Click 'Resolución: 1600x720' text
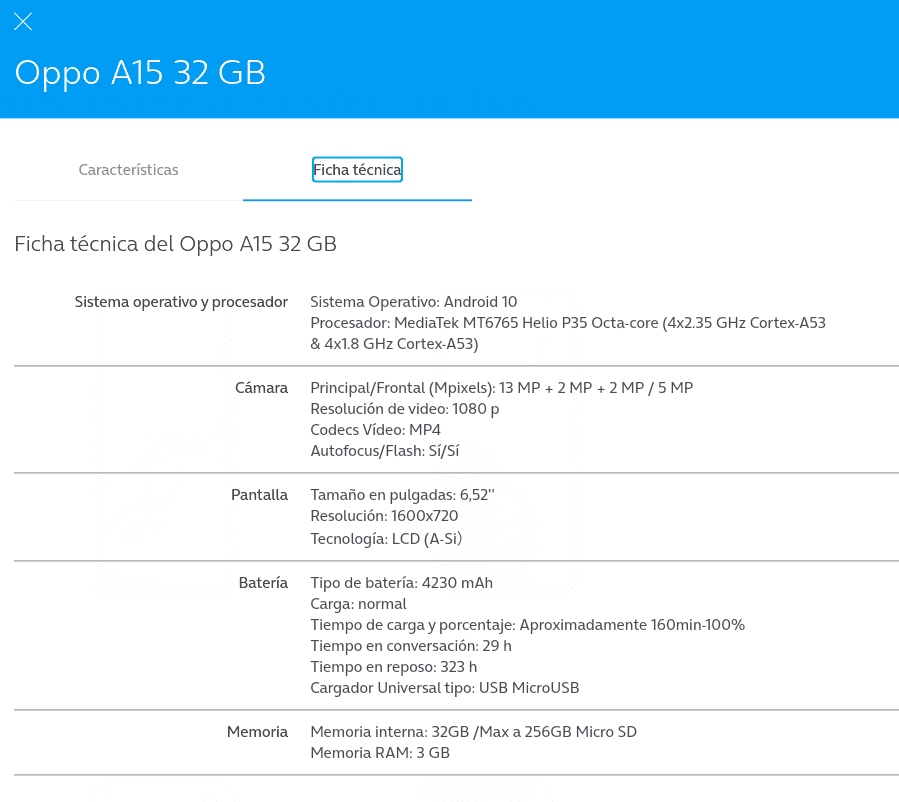 [x=384, y=516]
